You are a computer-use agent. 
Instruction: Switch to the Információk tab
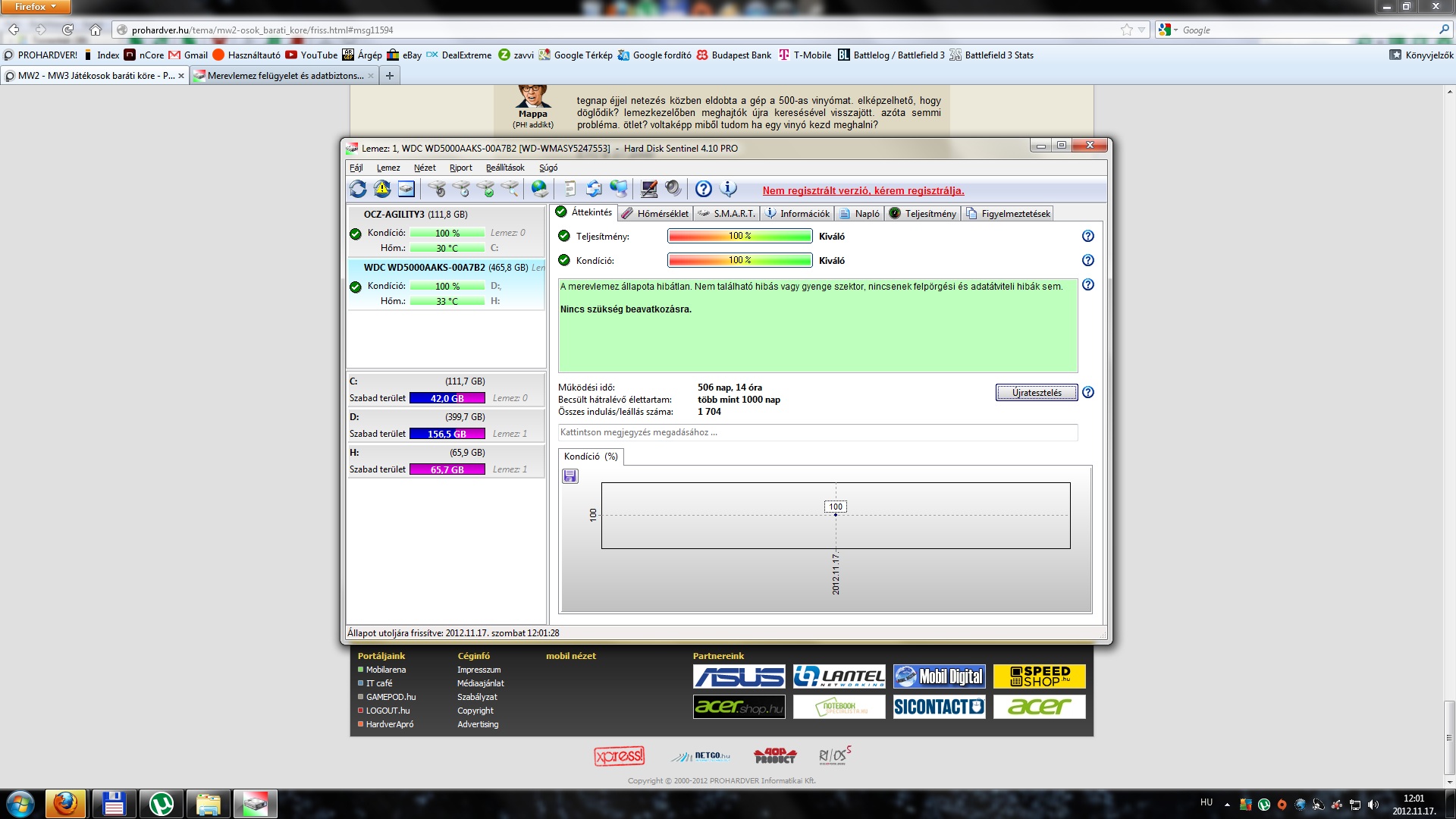(797, 214)
